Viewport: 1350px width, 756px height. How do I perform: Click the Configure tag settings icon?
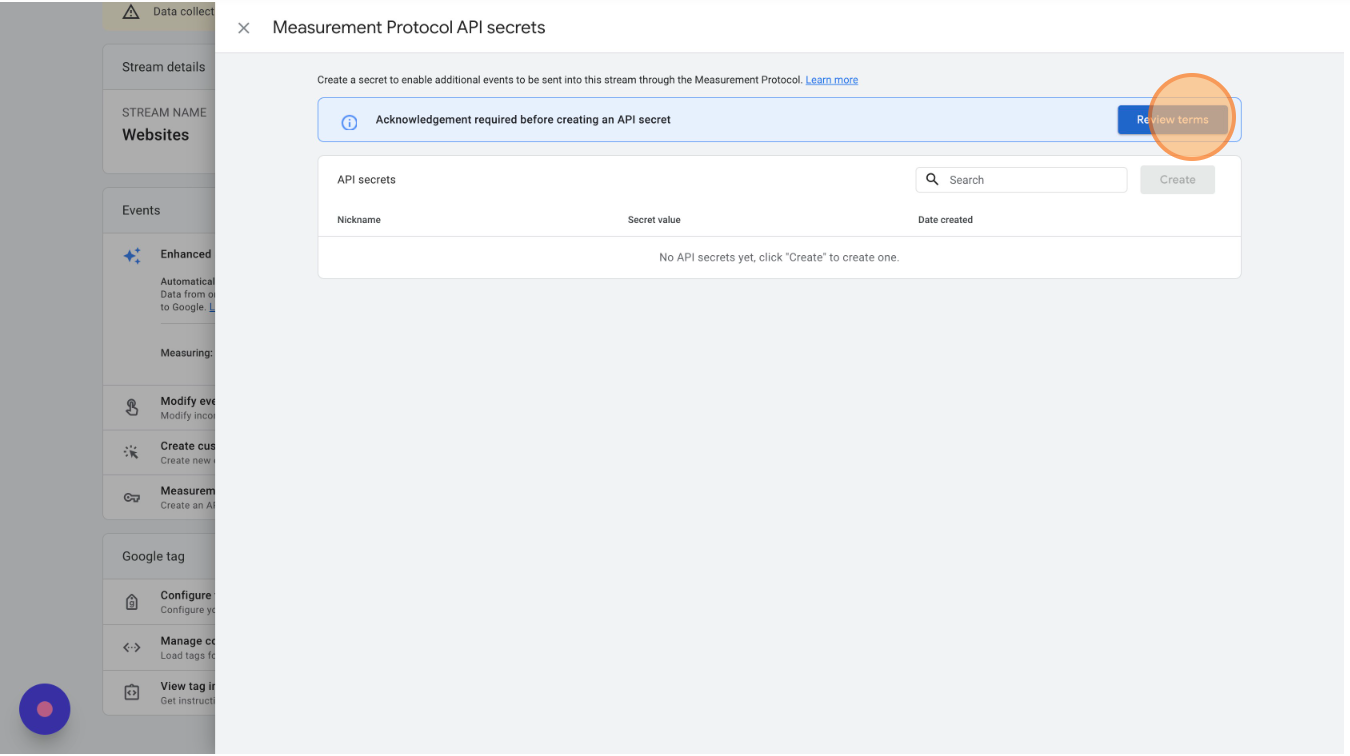[132, 602]
